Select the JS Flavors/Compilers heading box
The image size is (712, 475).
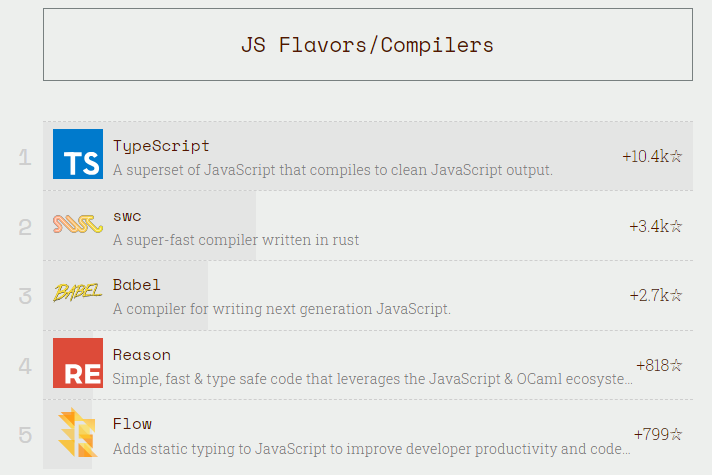(x=367, y=45)
